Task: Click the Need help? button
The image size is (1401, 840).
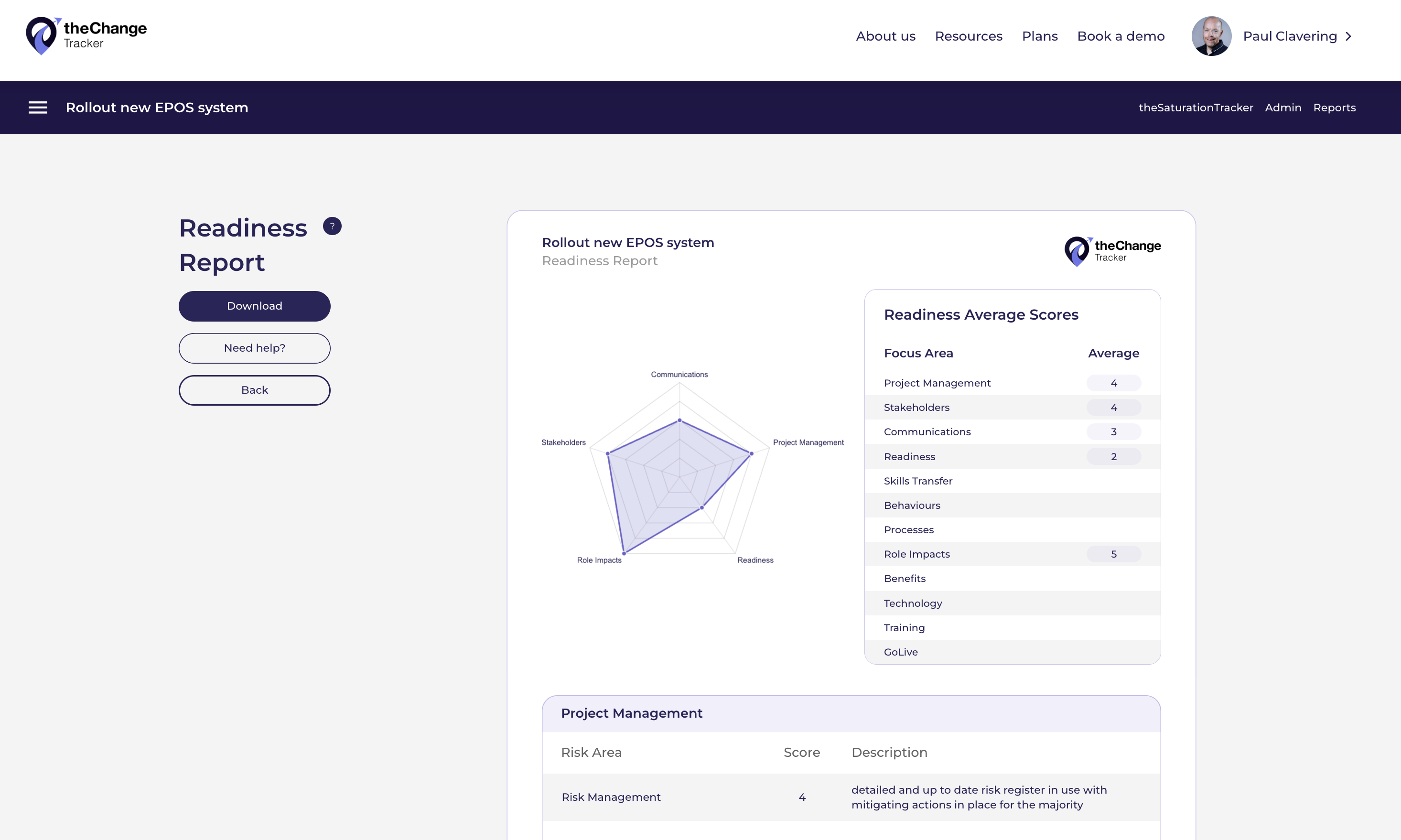Action: pos(254,348)
